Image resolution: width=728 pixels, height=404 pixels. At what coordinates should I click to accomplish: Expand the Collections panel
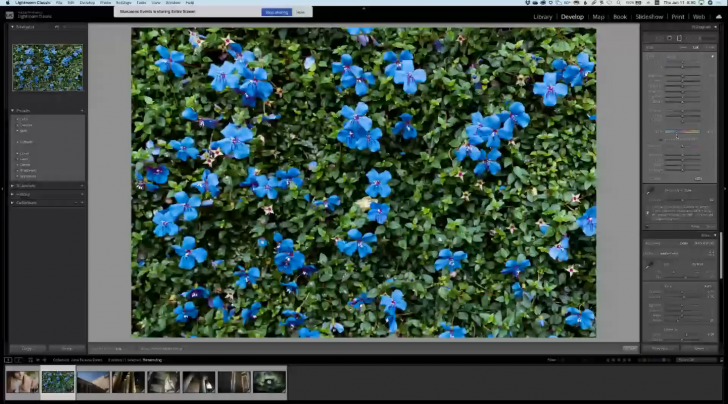click(x=12, y=203)
